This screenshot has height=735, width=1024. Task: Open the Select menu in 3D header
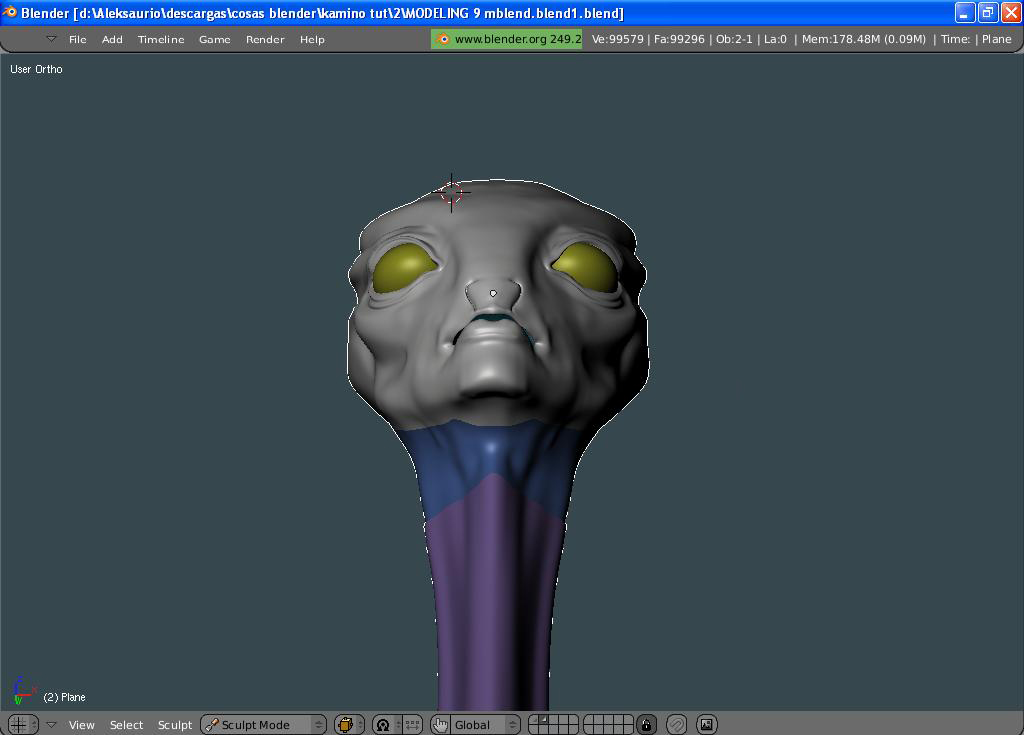pos(126,725)
